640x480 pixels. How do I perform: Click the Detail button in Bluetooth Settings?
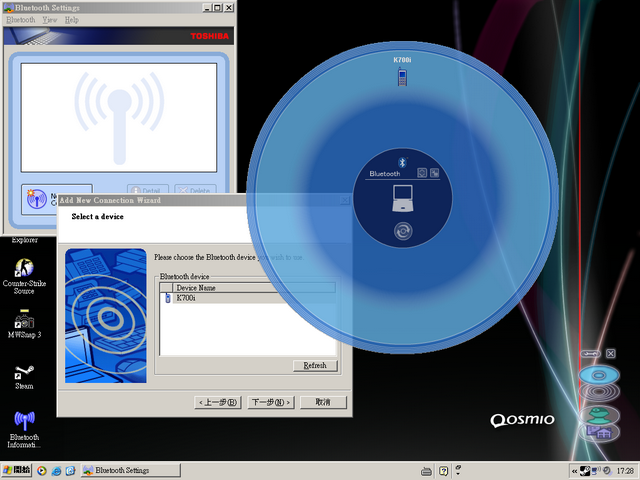148,189
